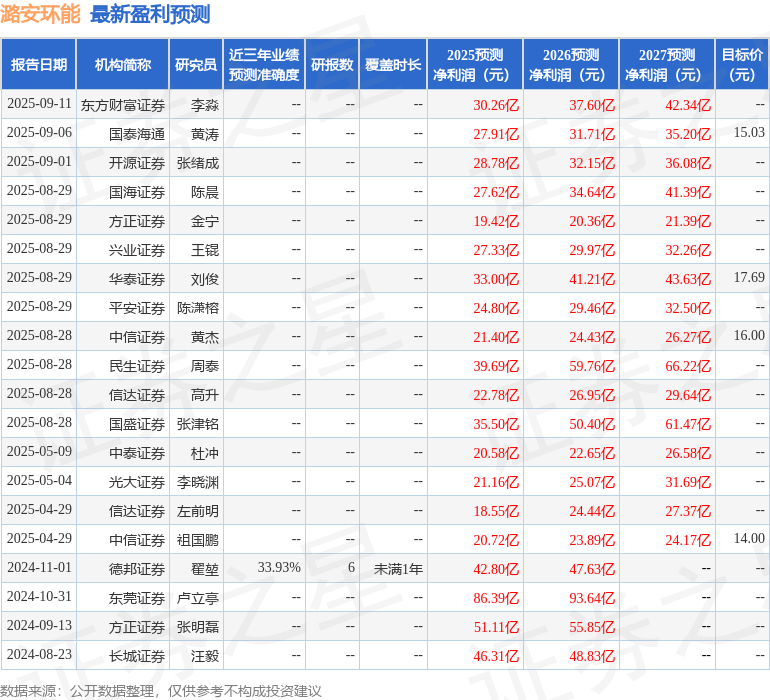Click the 数据来源 disclaimer footer text
This screenshot has height=700, width=770.
click(x=161, y=691)
